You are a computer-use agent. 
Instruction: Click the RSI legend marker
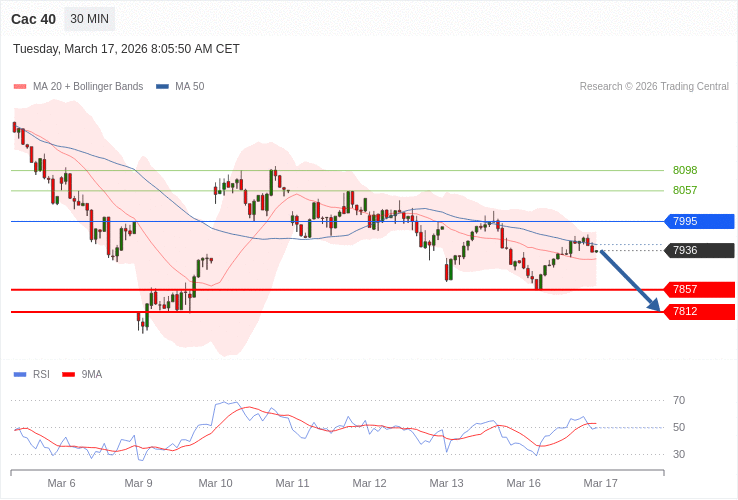point(20,375)
